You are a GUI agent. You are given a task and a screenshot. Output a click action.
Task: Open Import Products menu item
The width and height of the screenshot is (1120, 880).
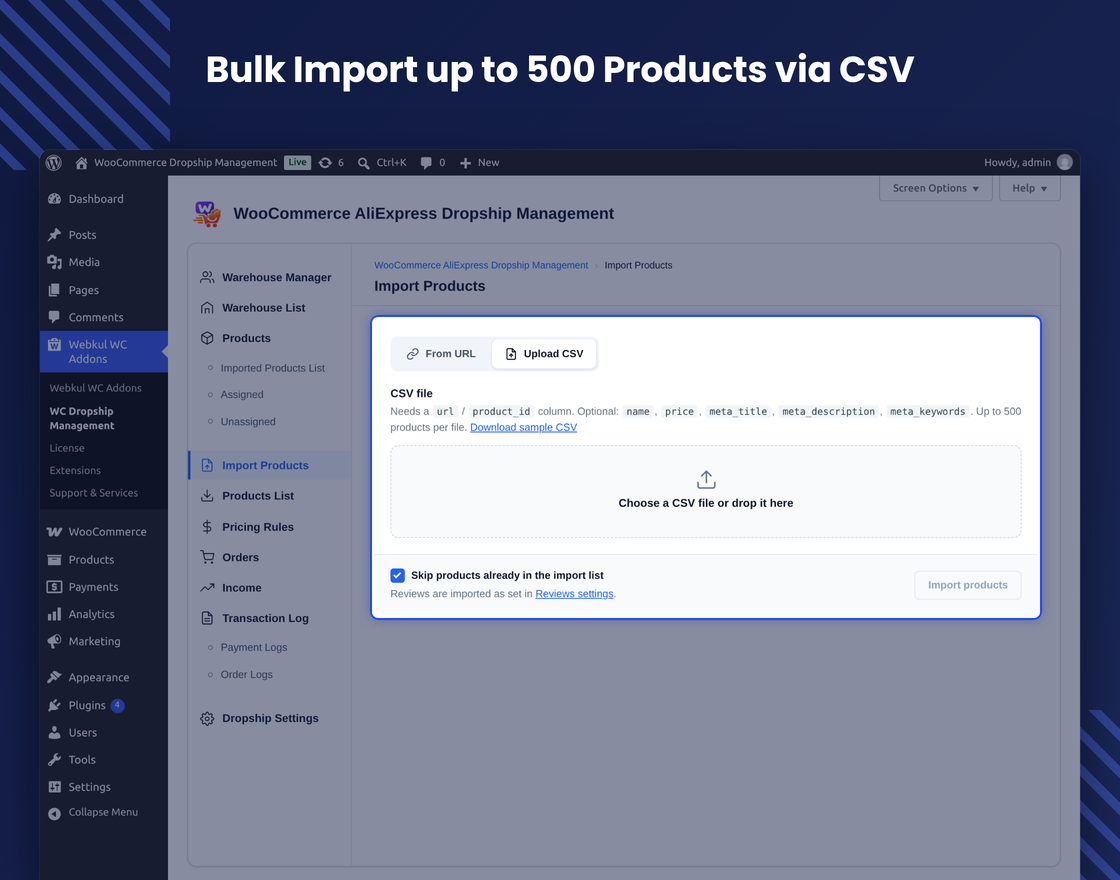pos(269,465)
